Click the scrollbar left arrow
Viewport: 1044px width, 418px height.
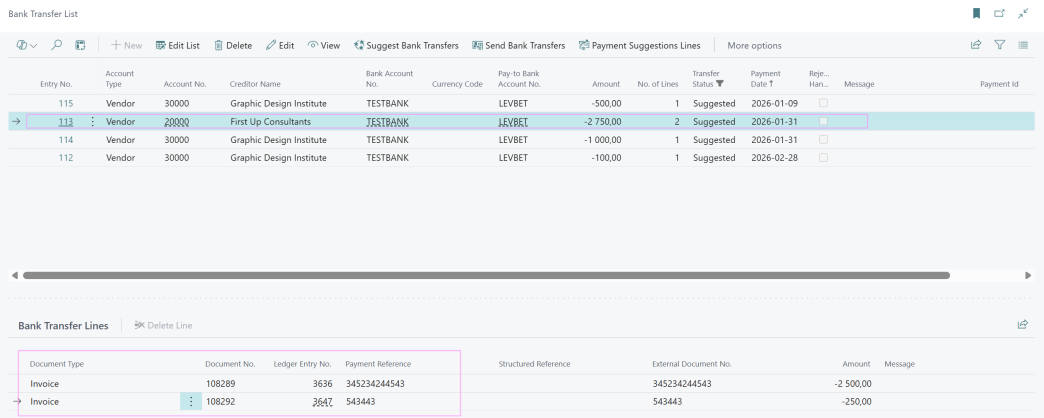click(x=15, y=275)
